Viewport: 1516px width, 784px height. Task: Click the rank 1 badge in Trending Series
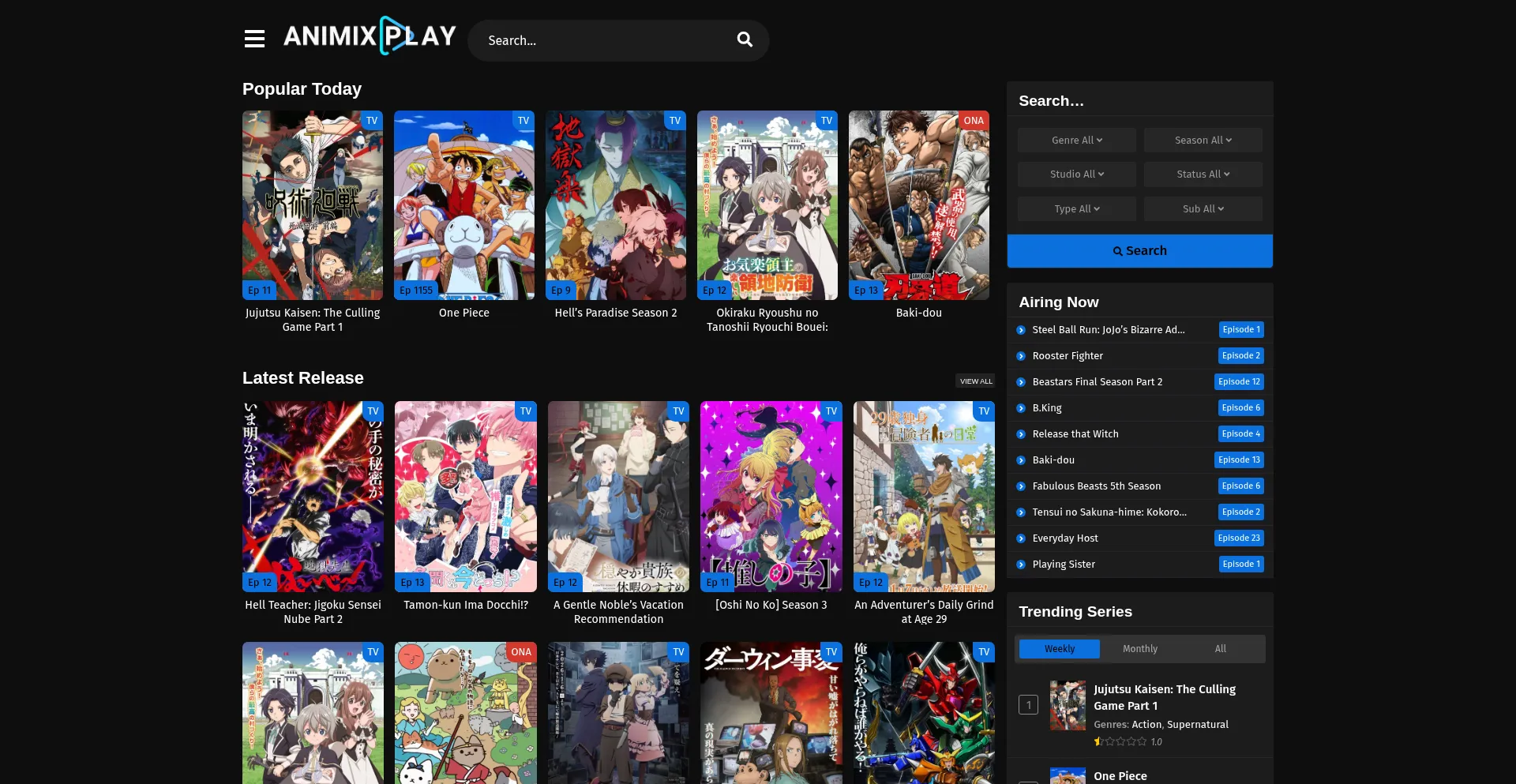(x=1028, y=704)
